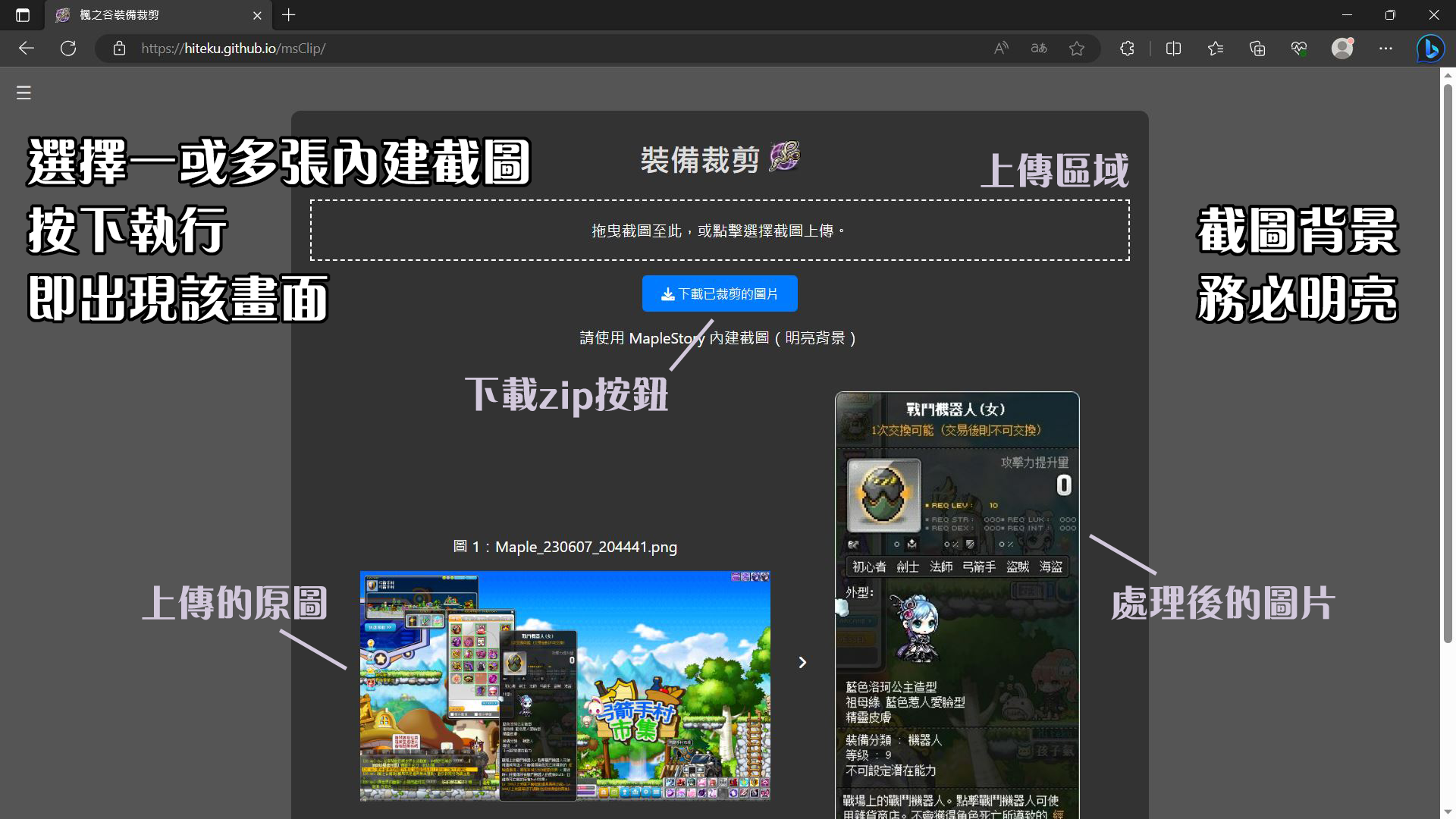Click the address bar URL hiteku.github.io/msClip/
This screenshot has width=1456, height=819.
tap(234, 49)
